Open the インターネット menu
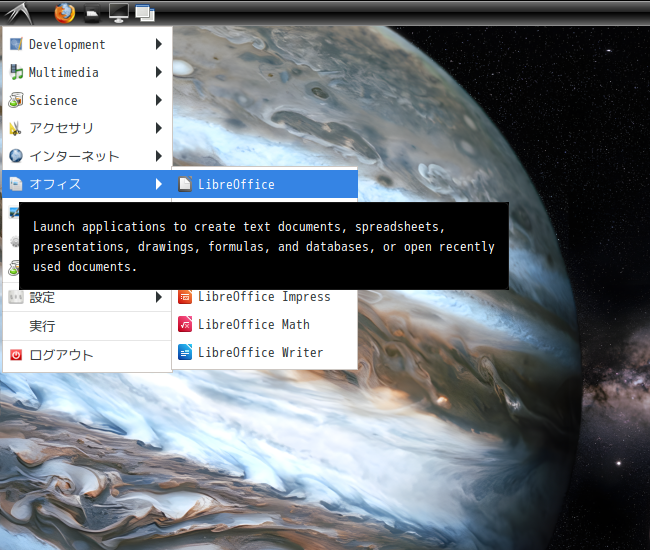The image size is (650, 550). point(87,156)
